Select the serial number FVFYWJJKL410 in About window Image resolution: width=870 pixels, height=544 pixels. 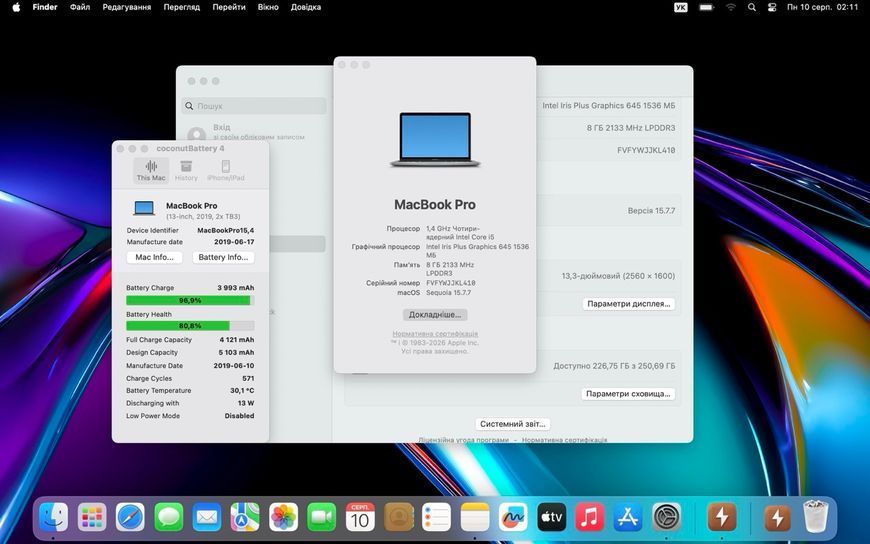pos(451,283)
